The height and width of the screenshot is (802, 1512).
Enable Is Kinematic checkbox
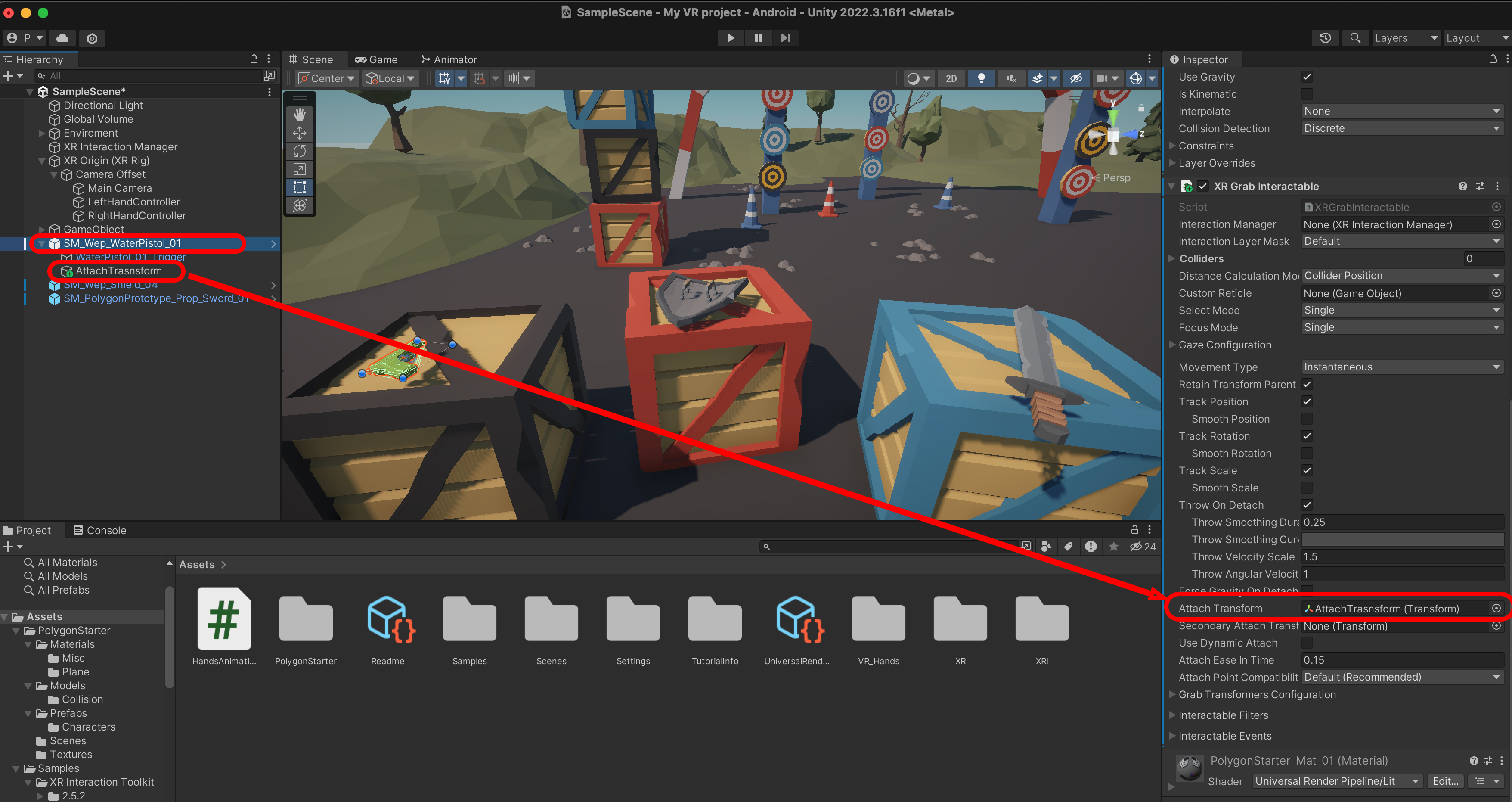click(1307, 94)
